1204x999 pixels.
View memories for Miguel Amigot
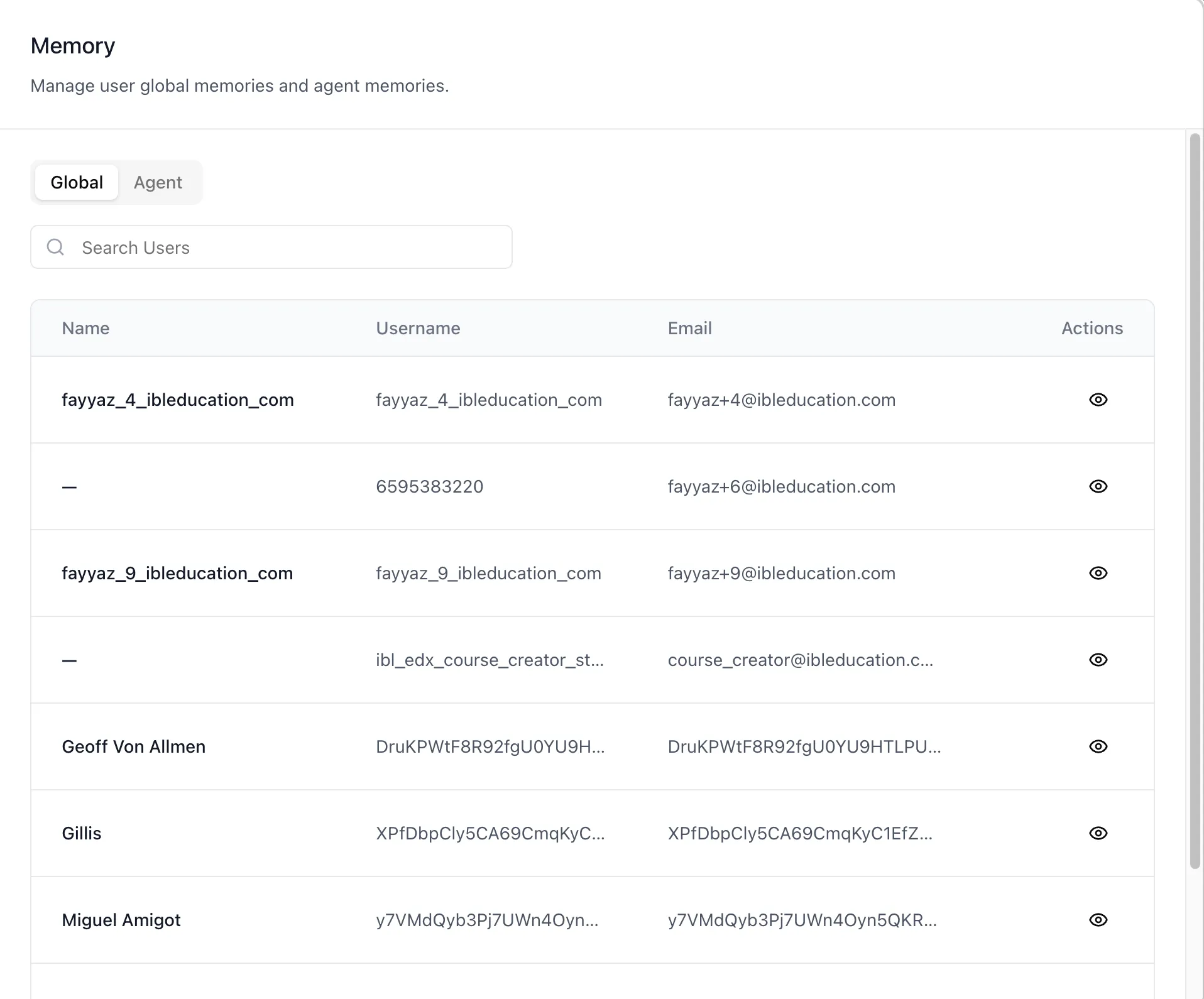pyautogui.click(x=1098, y=920)
